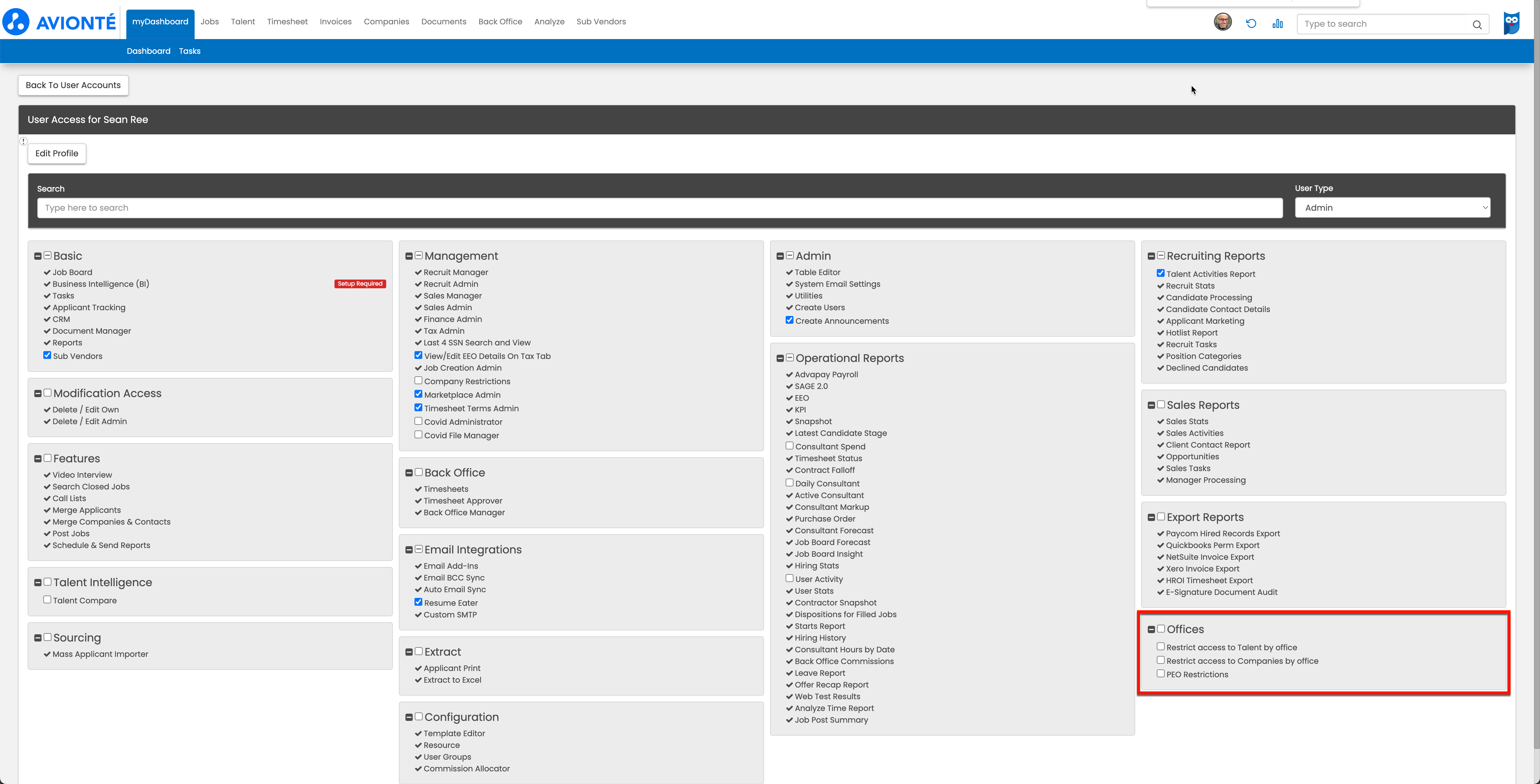1540x784 pixels.
Task: Open the bar chart analytics icon
Action: click(x=1277, y=23)
